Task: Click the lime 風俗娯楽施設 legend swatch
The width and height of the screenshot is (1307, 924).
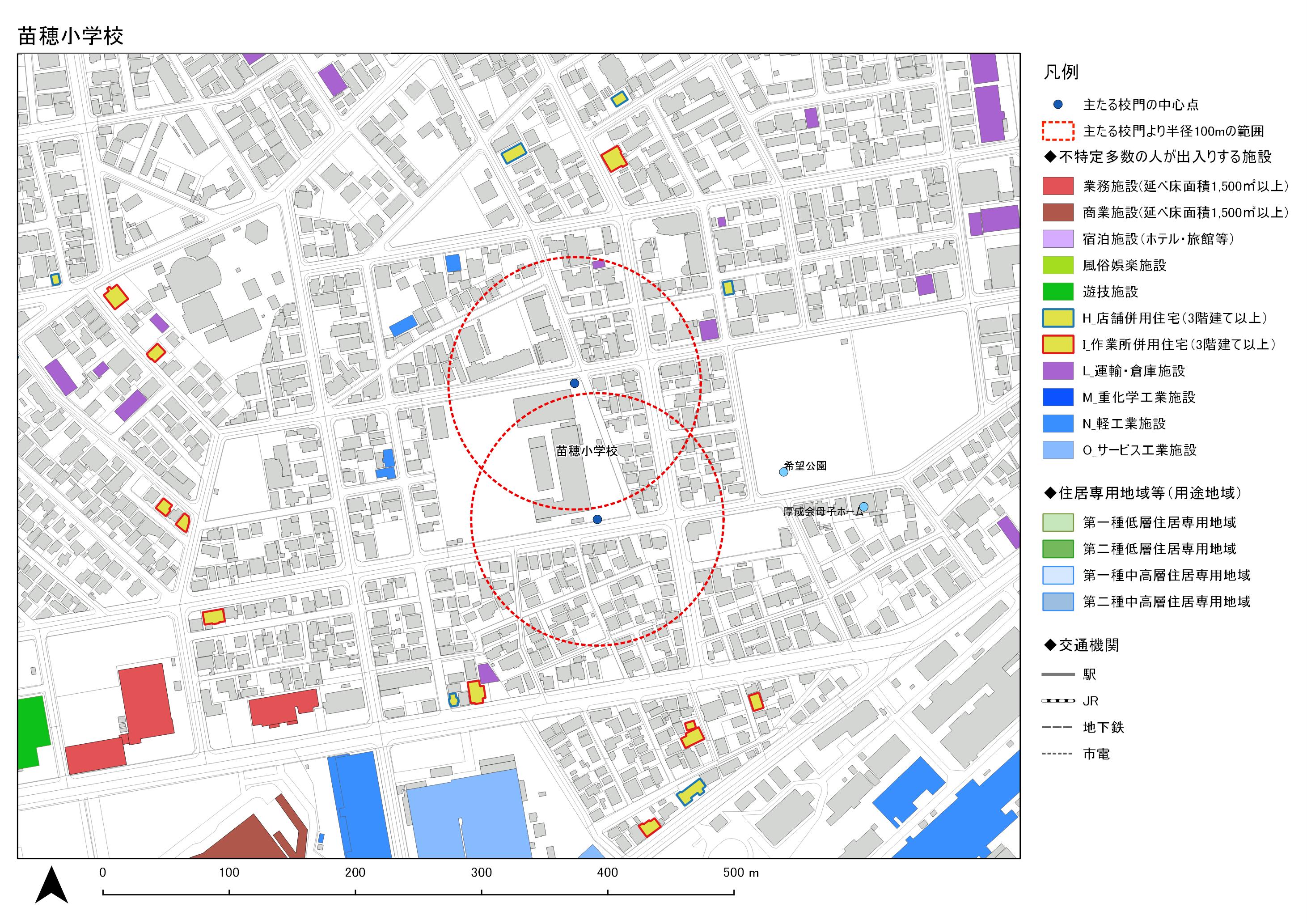Action: tap(1058, 265)
